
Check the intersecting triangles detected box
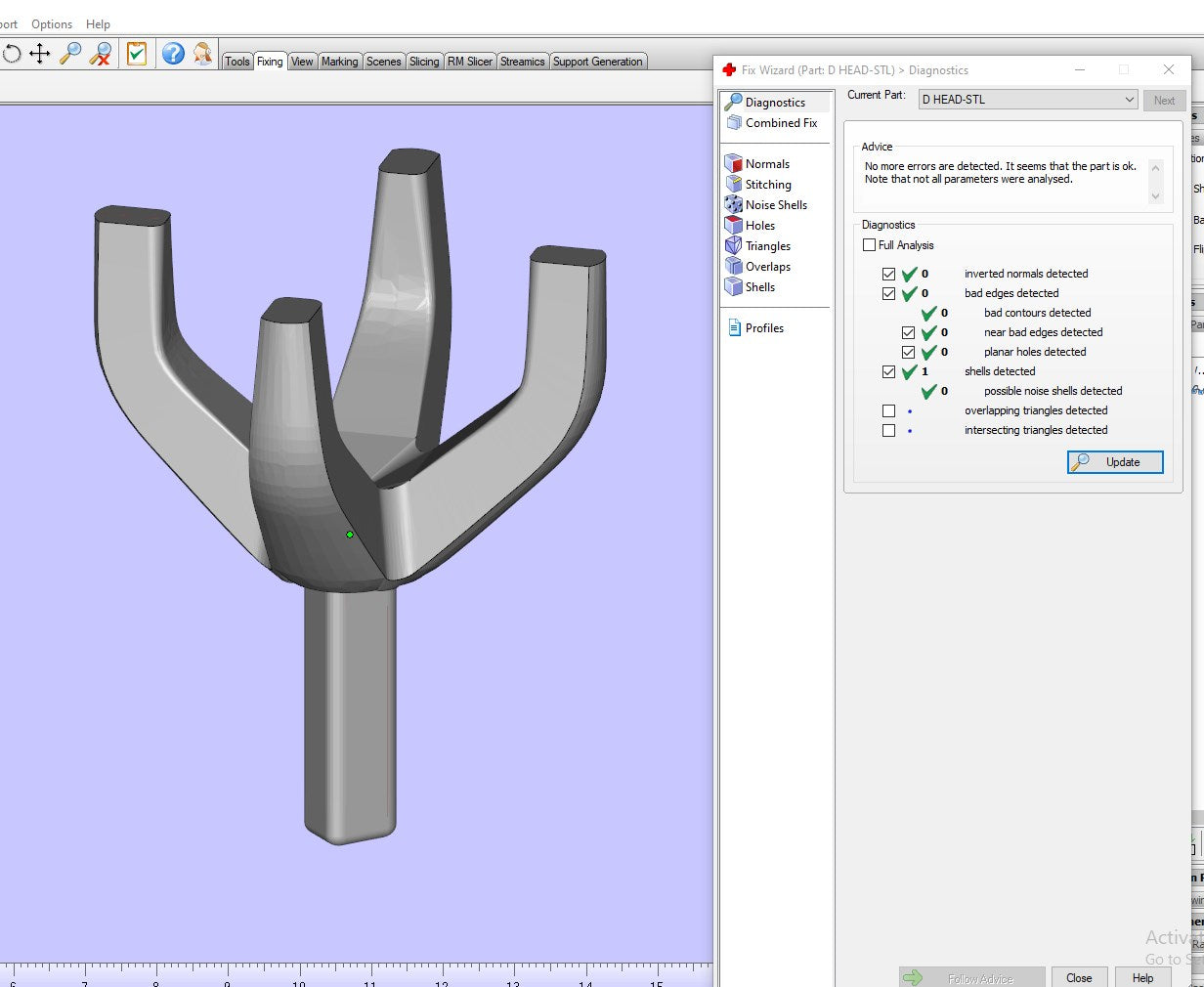(888, 430)
